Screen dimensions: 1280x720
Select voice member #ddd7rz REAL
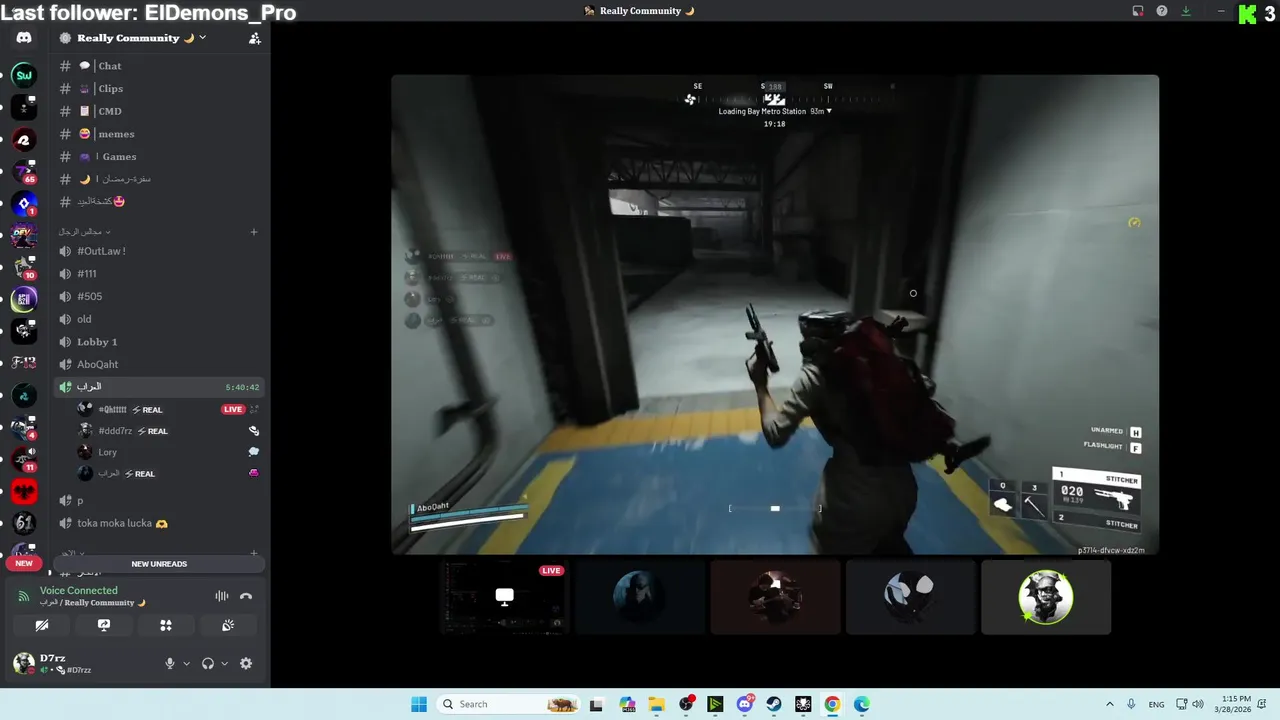click(x=168, y=431)
